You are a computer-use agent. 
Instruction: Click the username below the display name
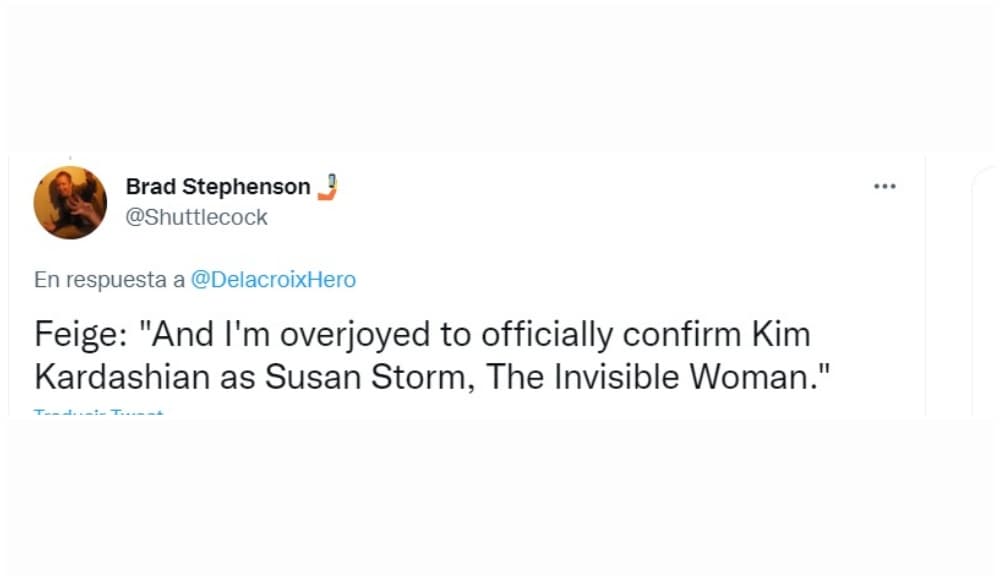(199, 217)
